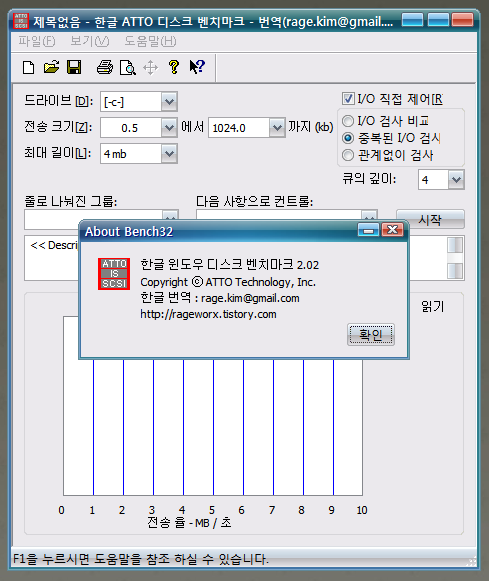Image resolution: width=489 pixels, height=581 pixels.
Task: Click the 전송 율 - MB / 초 axis label
Action: 189,522
